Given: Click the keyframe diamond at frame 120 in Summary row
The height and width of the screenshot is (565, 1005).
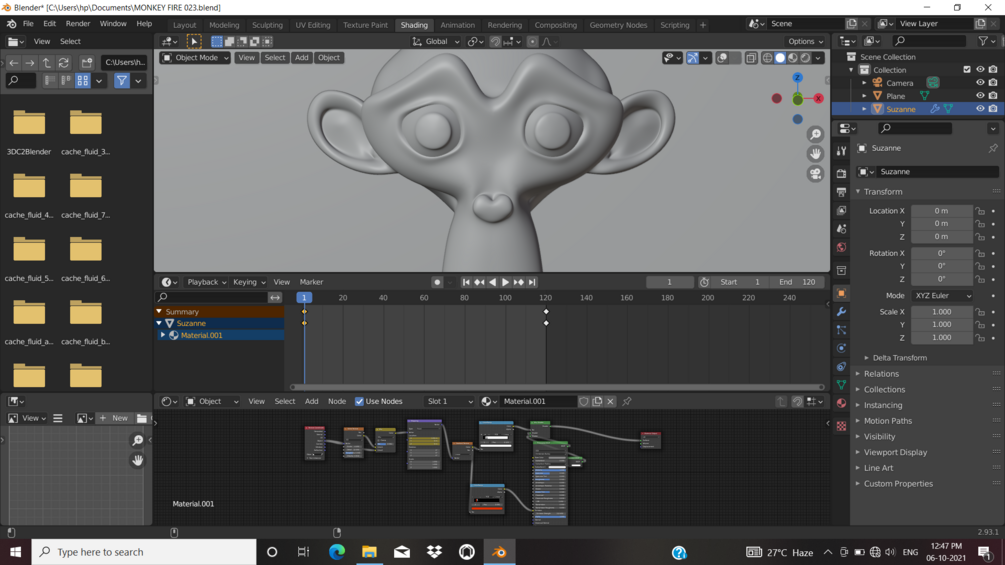Looking at the screenshot, I should point(546,312).
